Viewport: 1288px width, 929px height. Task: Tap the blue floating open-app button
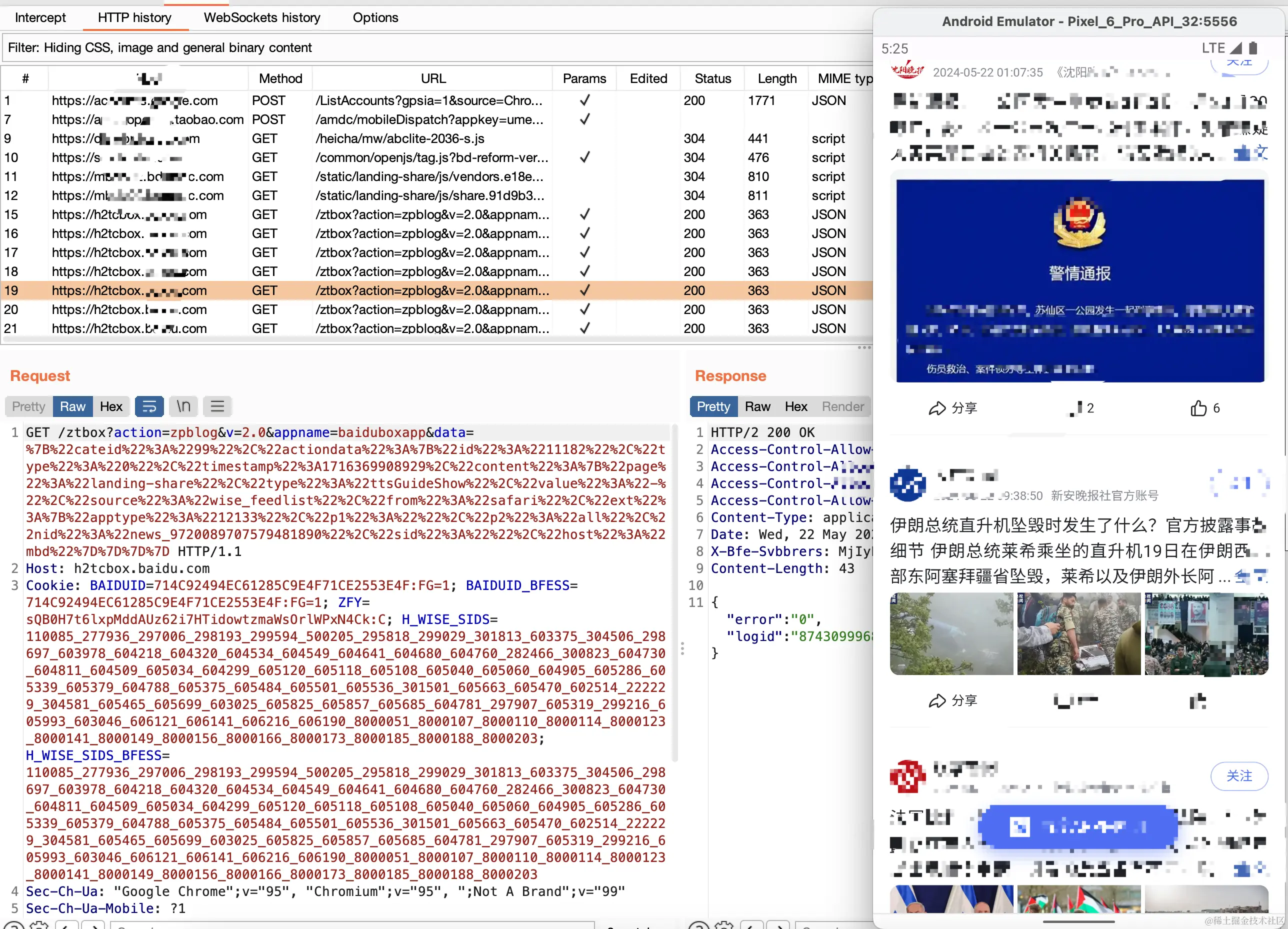1078,826
